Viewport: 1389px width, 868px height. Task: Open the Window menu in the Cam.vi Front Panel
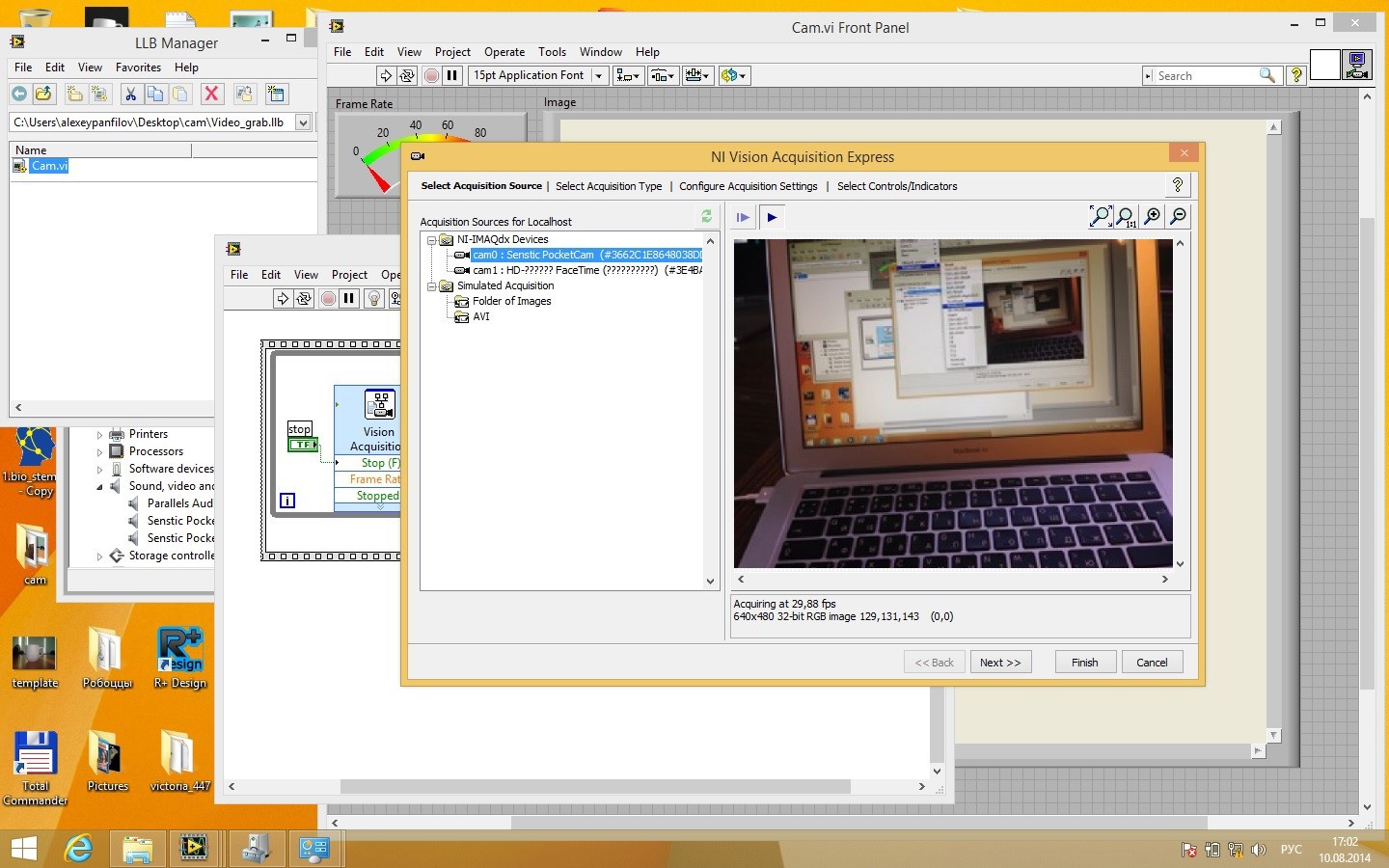[600, 52]
